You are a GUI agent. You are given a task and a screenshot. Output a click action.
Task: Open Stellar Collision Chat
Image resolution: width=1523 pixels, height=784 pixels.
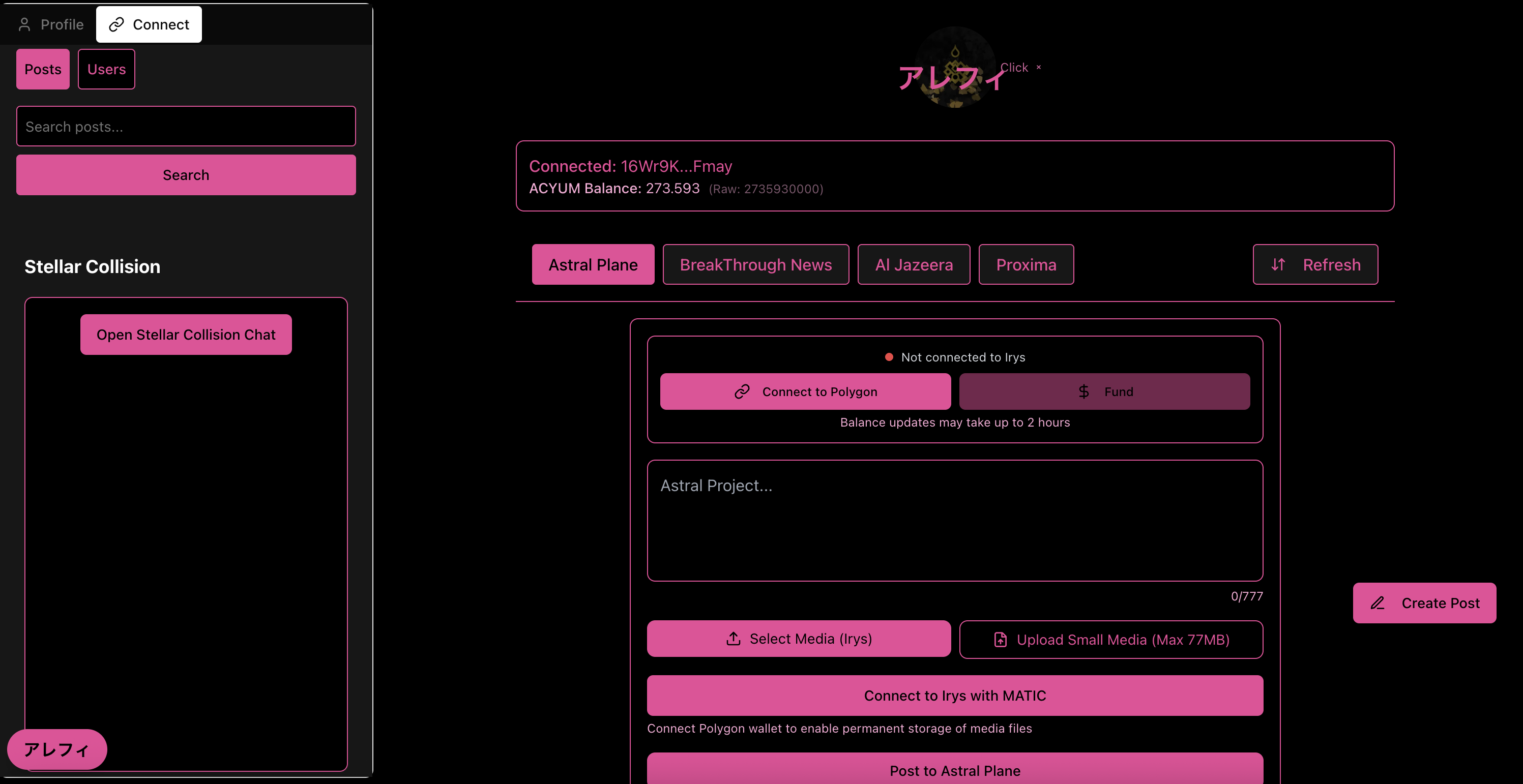[x=186, y=334]
